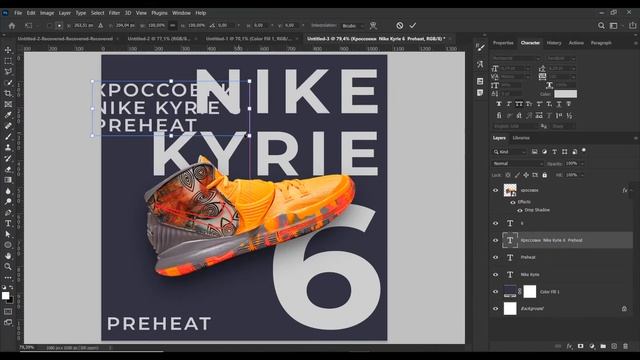
Task: Click the text Color swatch in Character panel
Action: (x=565, y=94)
